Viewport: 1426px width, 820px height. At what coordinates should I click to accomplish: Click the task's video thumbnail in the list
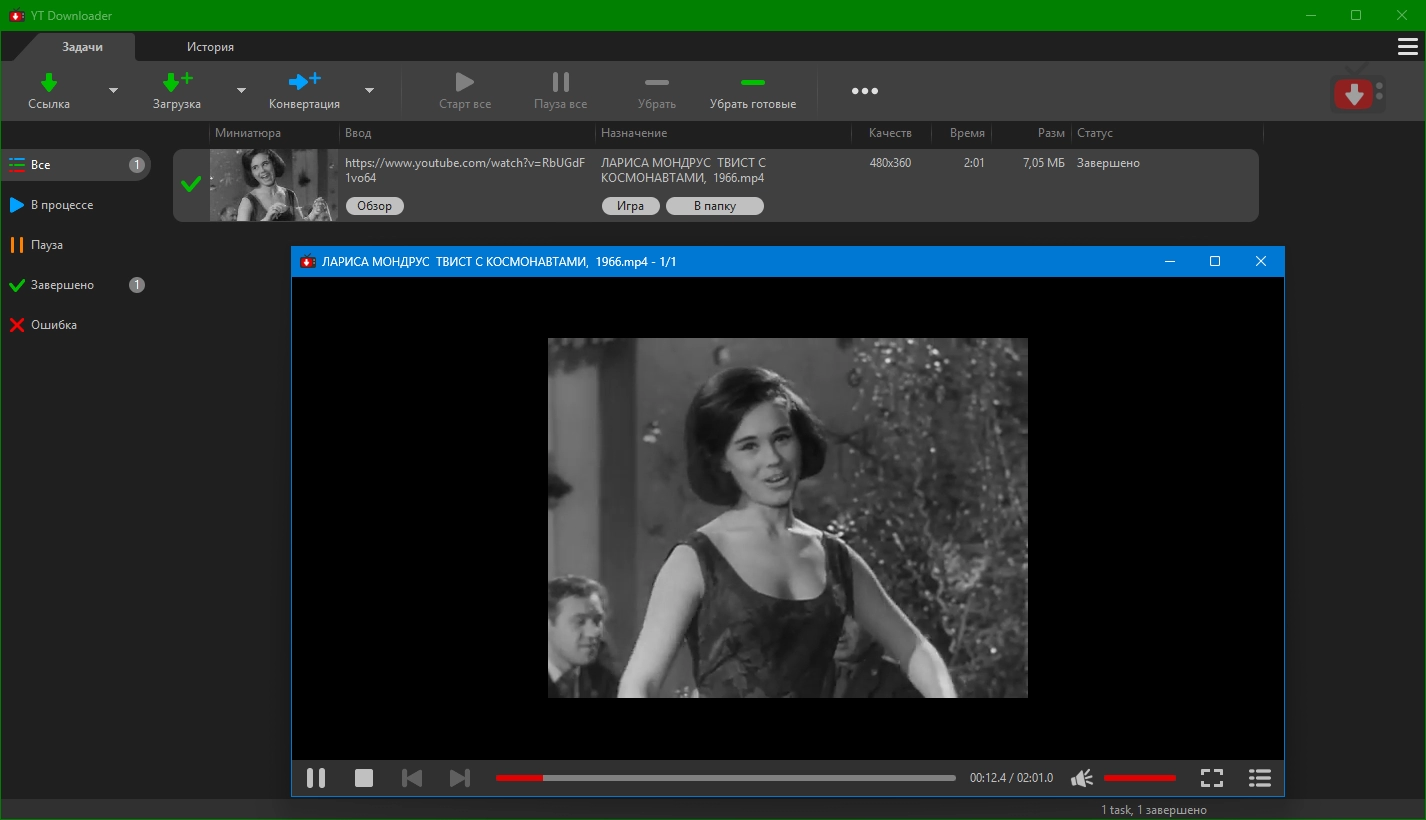click(274, 185)
